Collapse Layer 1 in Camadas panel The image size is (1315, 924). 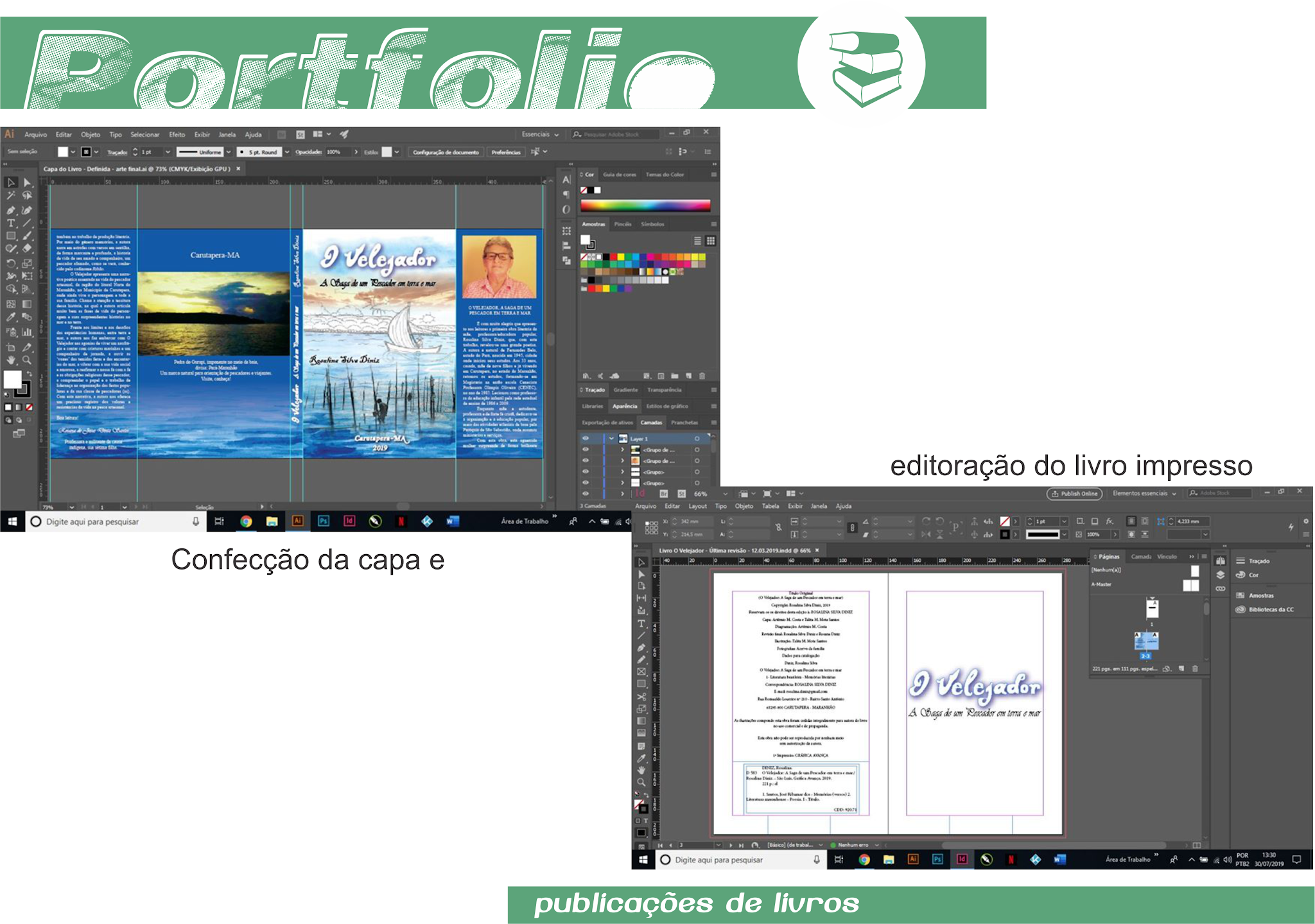[611, 439]
